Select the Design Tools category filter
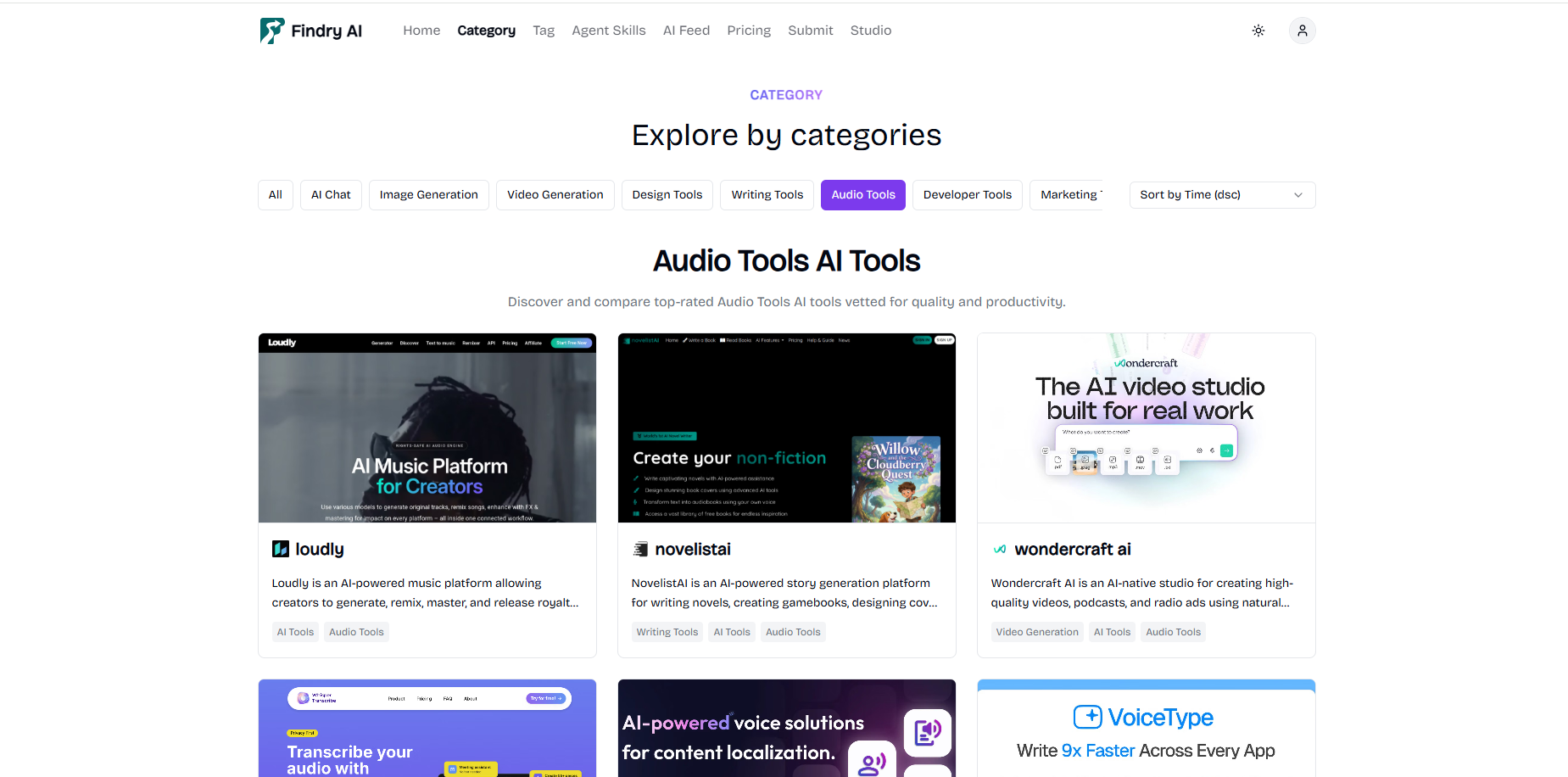This screenshot has width=1568, height=777. point(667,195)
